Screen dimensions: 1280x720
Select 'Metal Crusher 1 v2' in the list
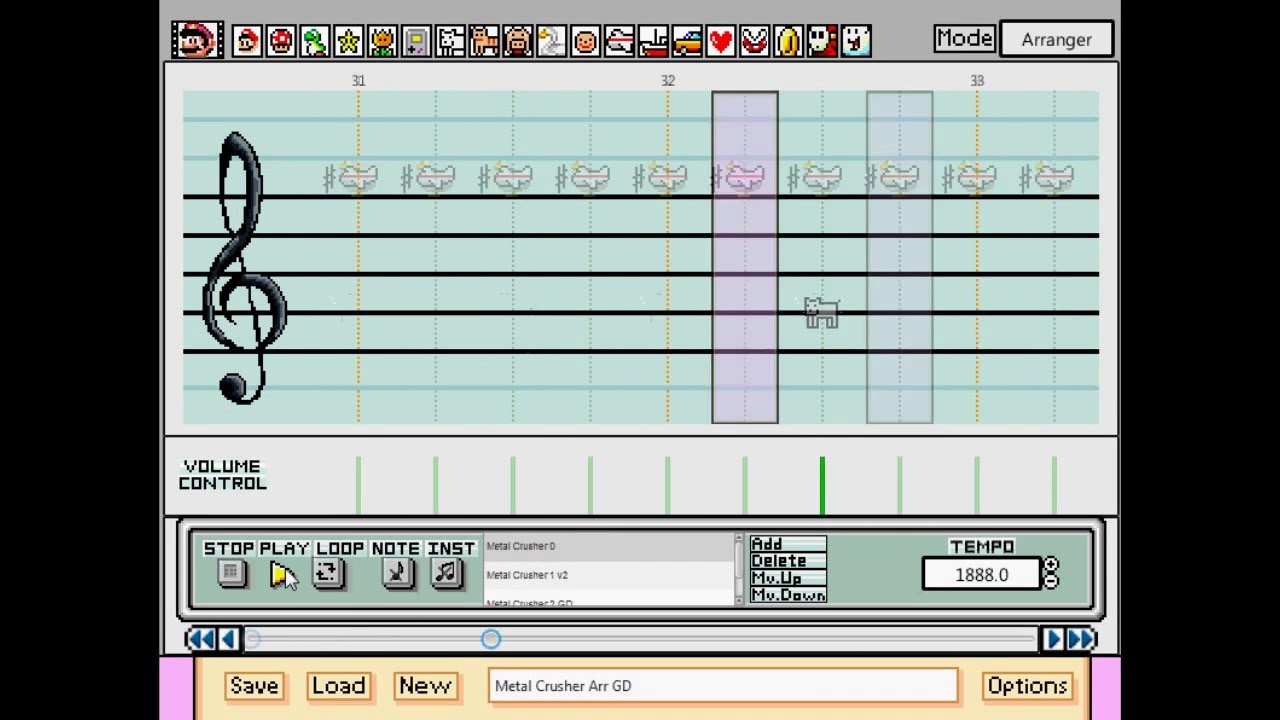[x=609, y=575]
